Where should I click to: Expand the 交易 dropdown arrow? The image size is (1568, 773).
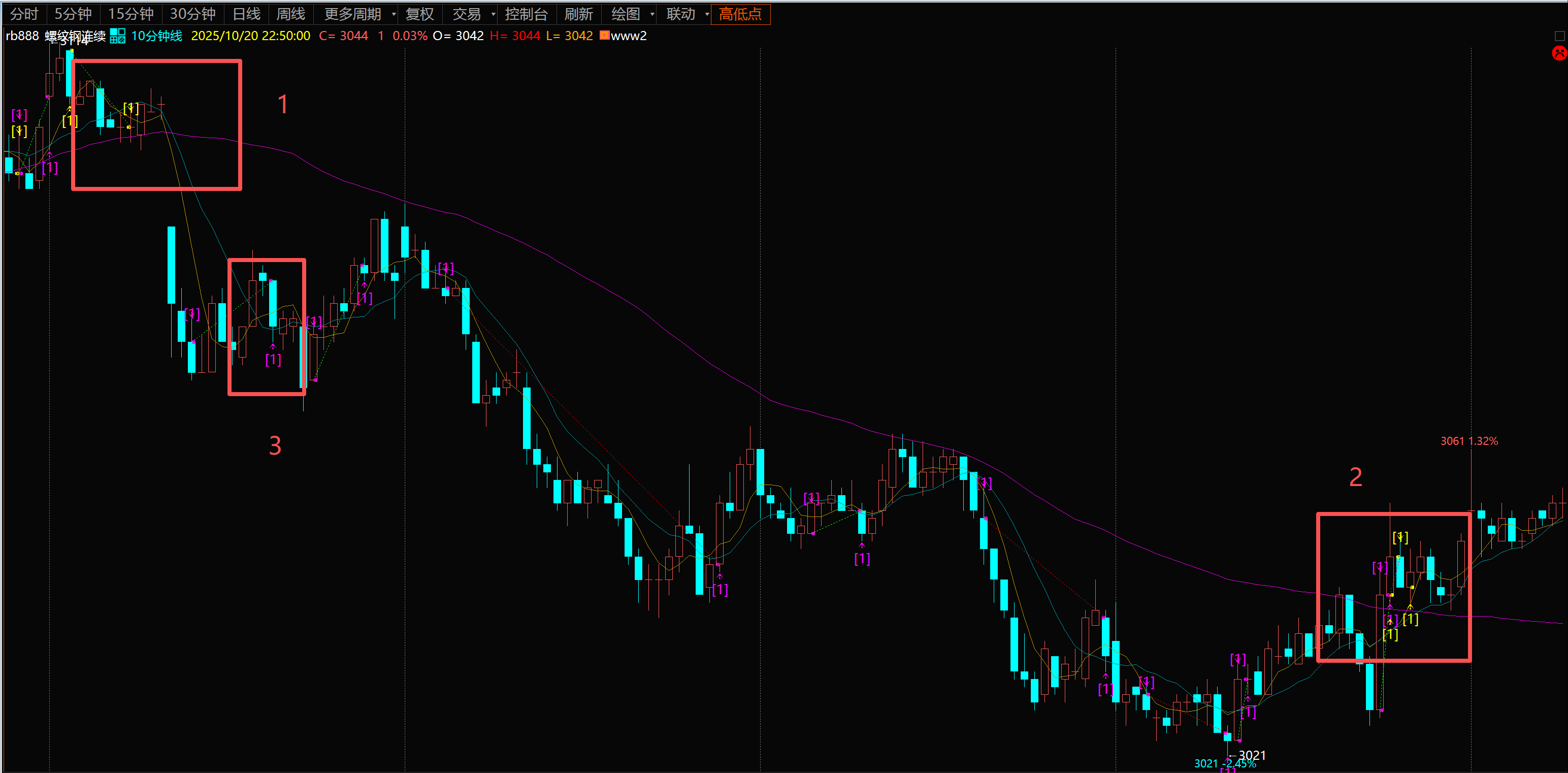(493, 14)
